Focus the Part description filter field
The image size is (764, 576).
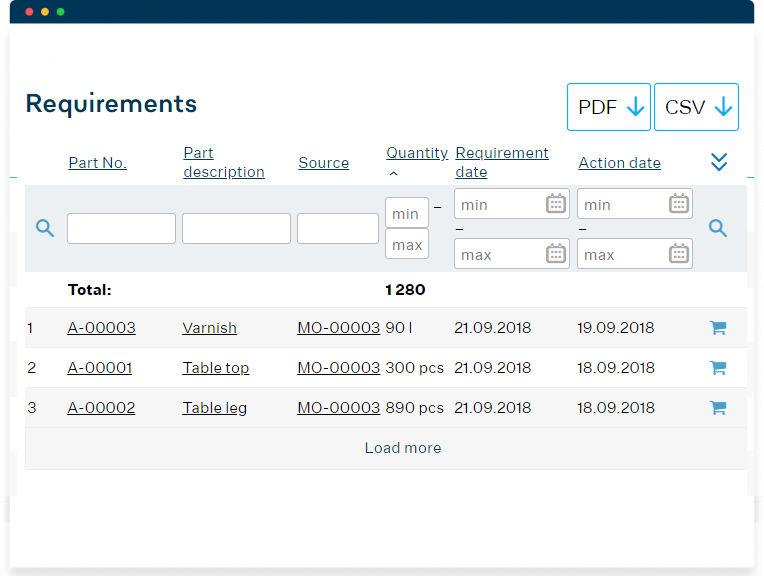(236, 228)
